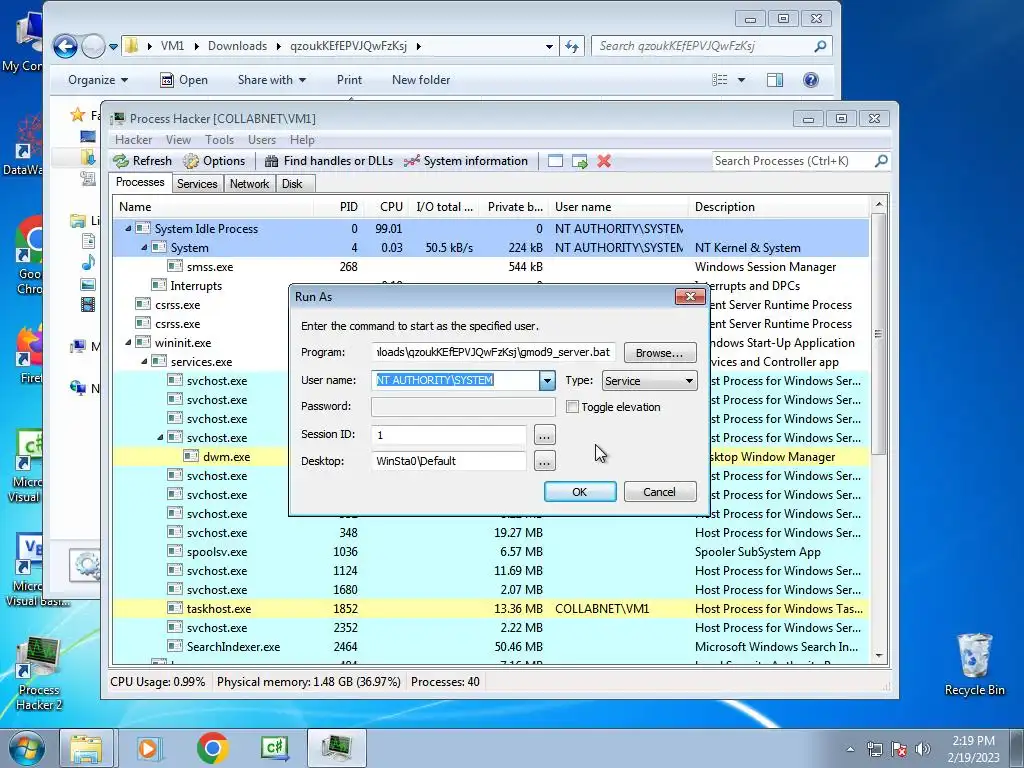The image size is (1024, 768).
Task: Select the SearchIndexer.exe process row
Action: point(490,647)
